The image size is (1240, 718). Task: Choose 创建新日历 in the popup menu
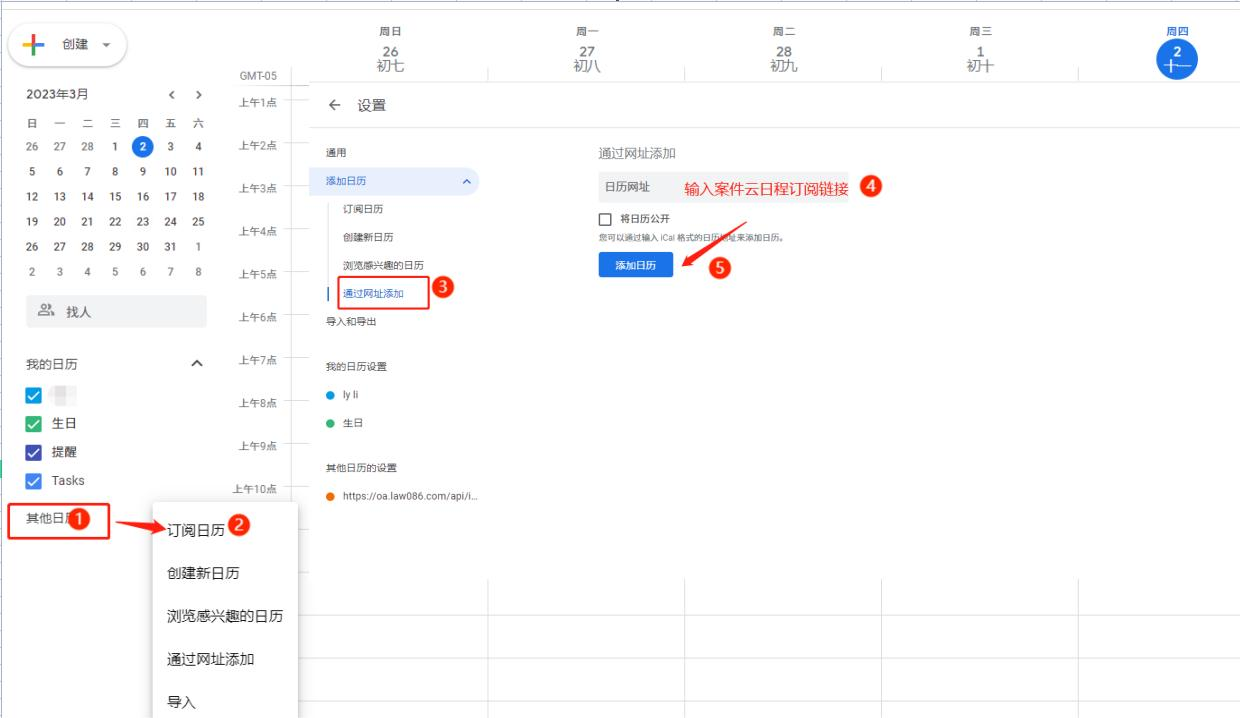pos(203,573)
